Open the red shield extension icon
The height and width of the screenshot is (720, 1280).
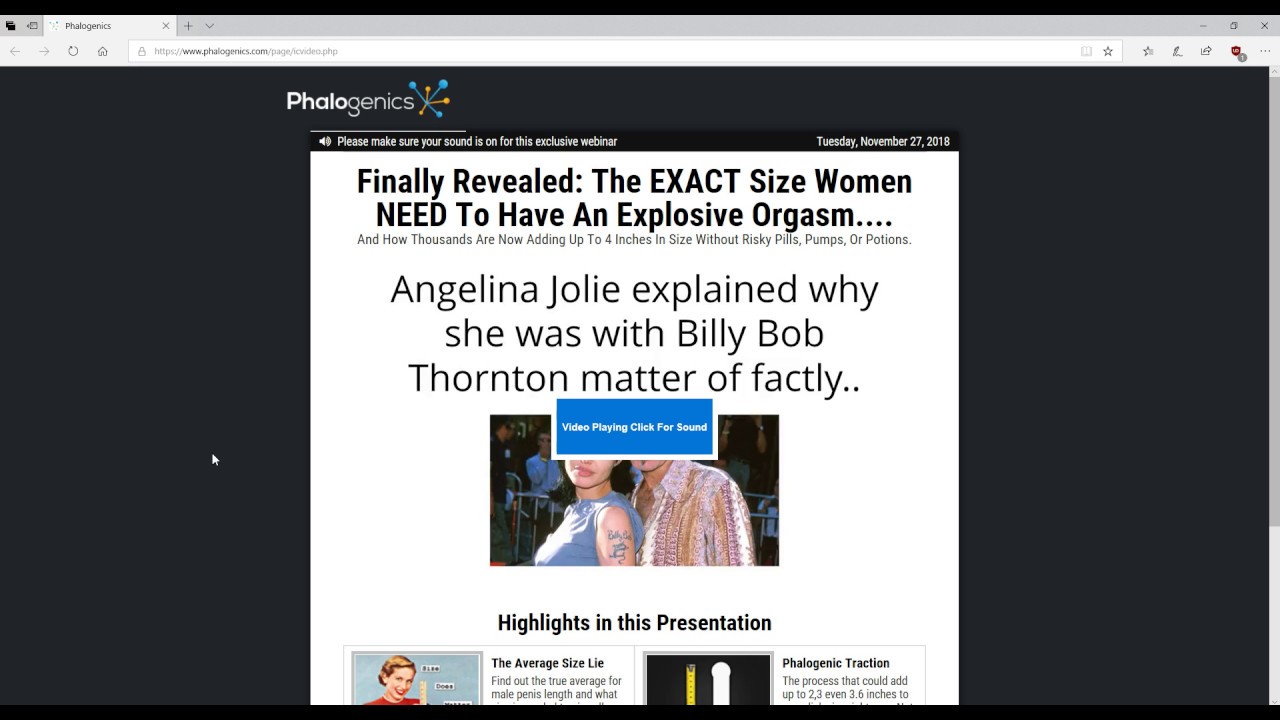pyautogui.click(x=1237, y=52)
